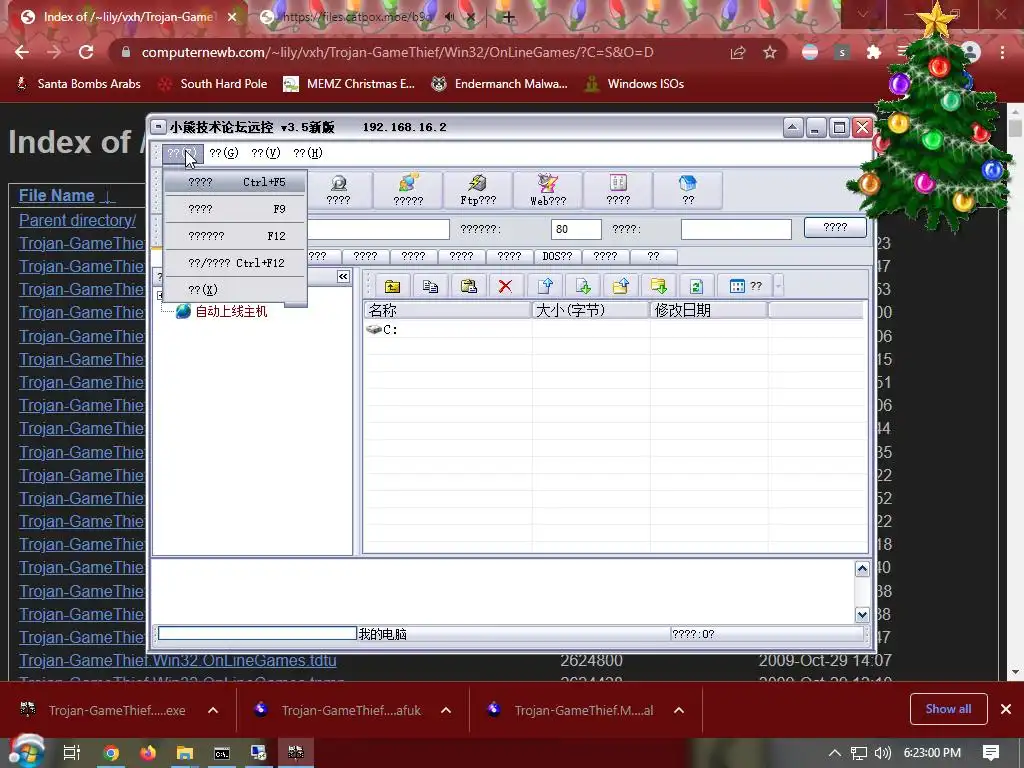Click the download folder icon with green arrow
Viewport: 1024px width, 768px height.
coord(658,286)
